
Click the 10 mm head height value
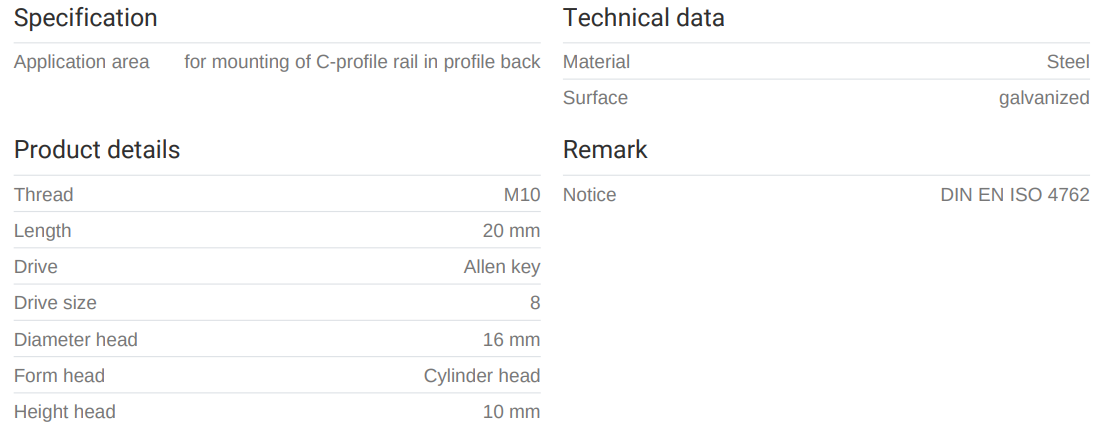click(x=511, y=412)
